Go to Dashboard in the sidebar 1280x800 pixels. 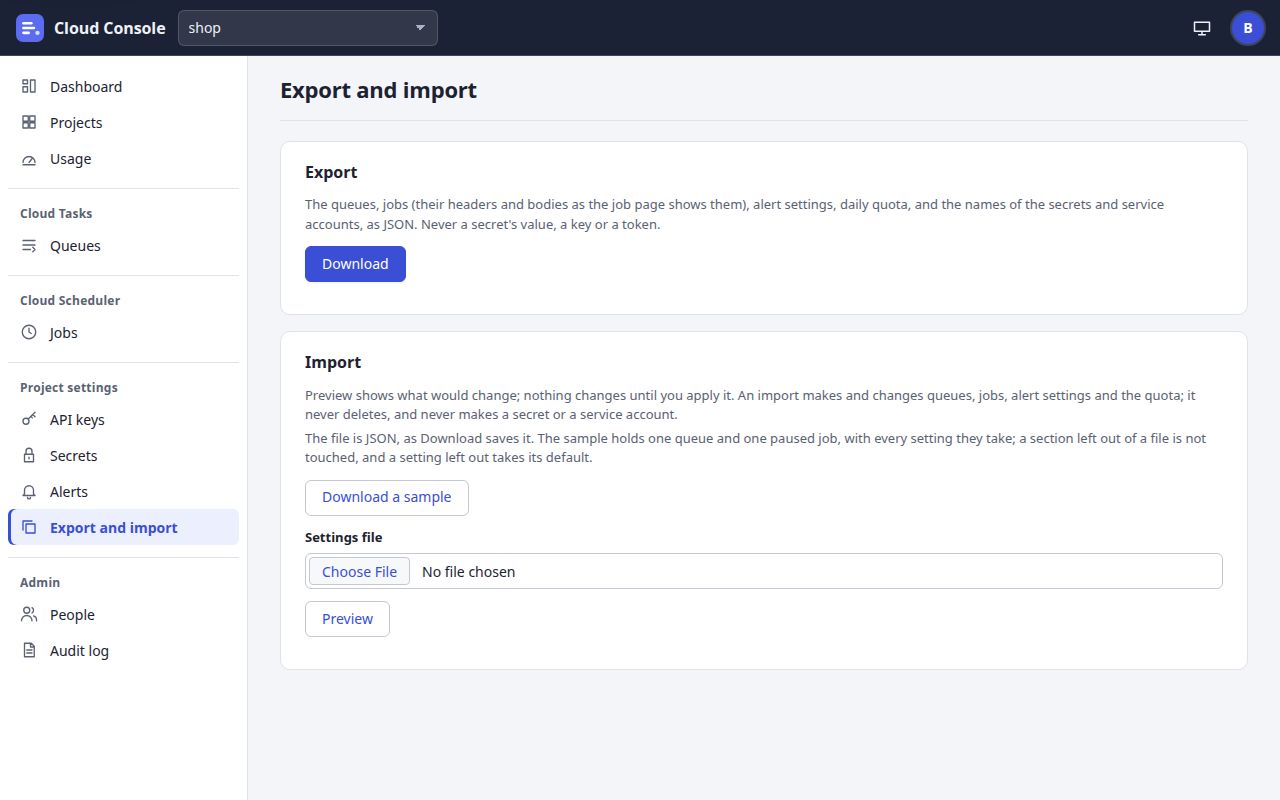[x=124, y=87]
